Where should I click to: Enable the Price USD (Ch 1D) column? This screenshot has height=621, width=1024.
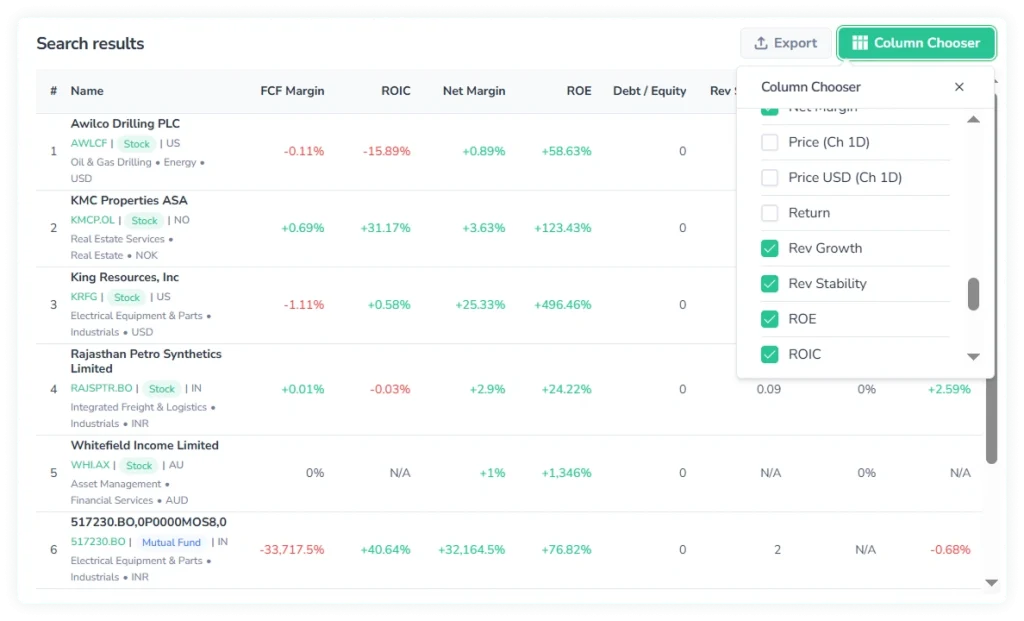coord(770,177)
